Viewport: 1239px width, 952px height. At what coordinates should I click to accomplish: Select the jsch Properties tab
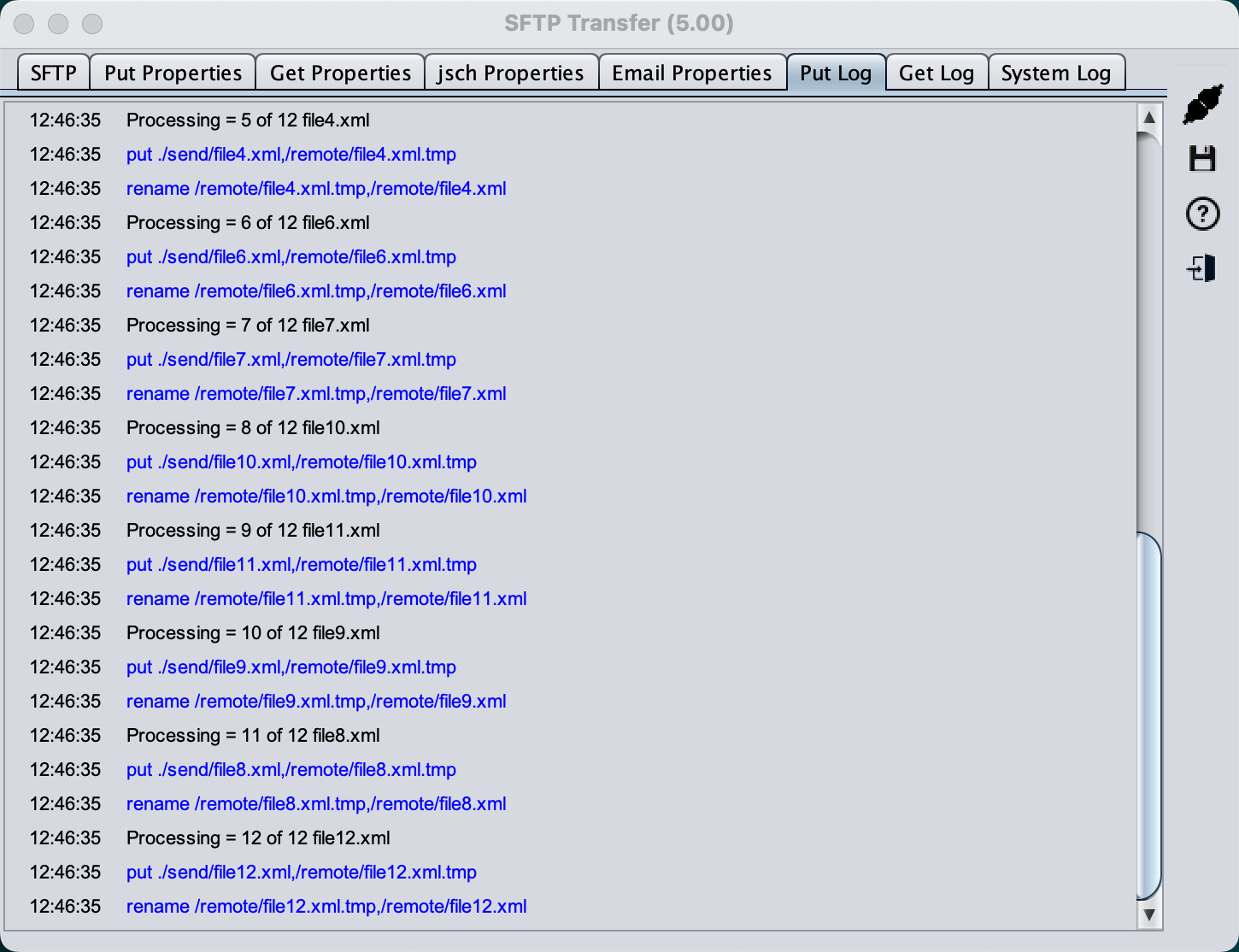510,73
